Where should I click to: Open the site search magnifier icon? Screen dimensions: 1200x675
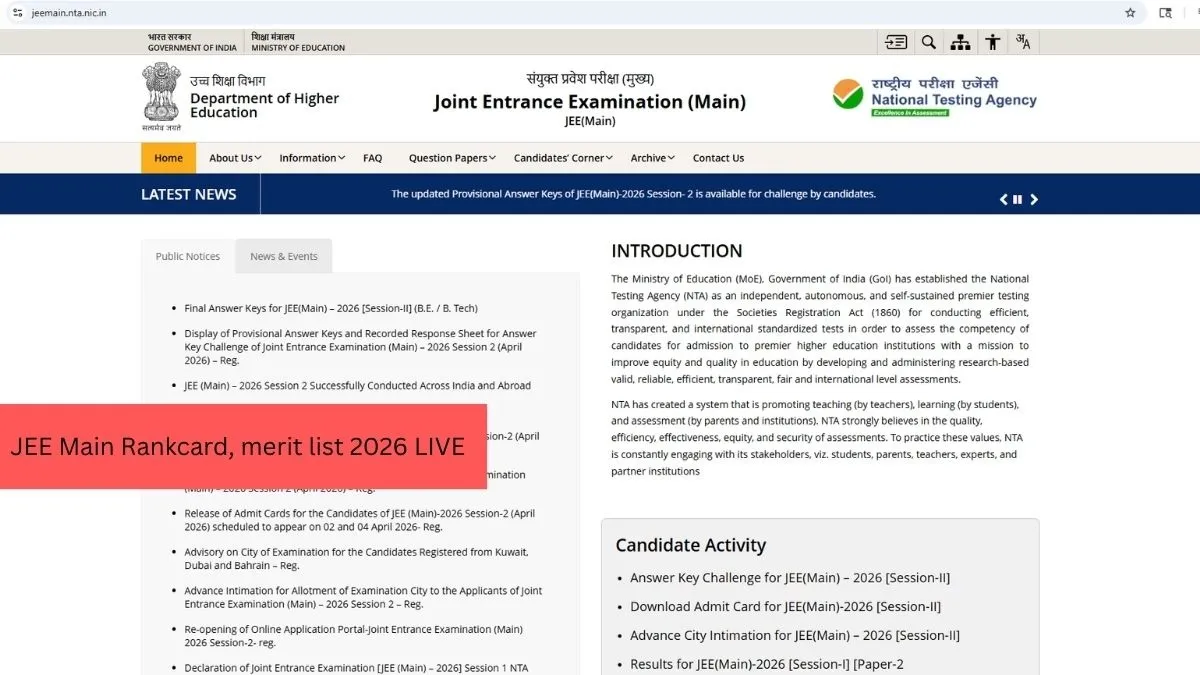click(929, 42)
